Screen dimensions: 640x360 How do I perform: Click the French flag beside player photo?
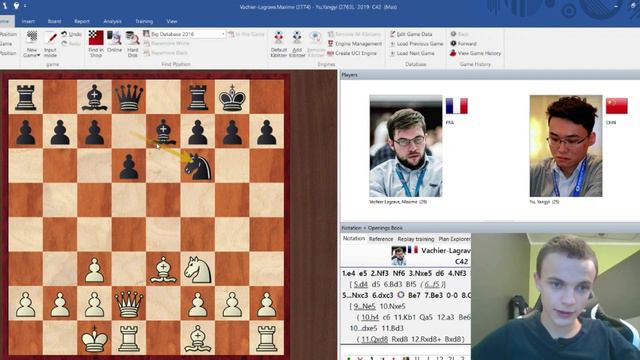tap(456, 106)
